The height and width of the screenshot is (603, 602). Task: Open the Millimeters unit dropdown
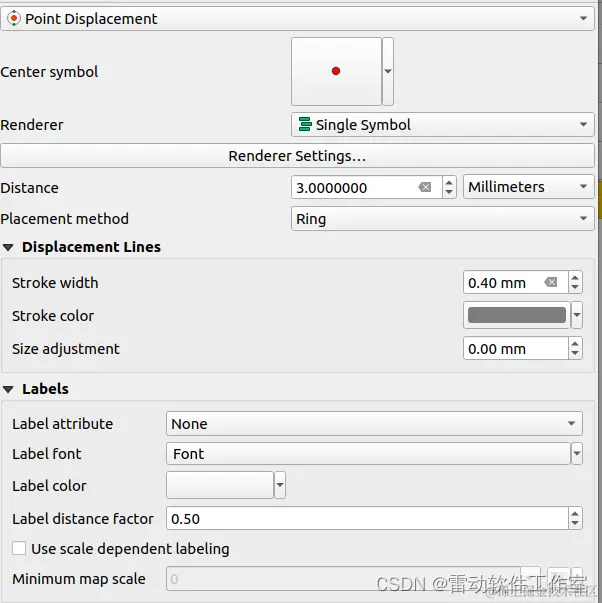[529, 187]
